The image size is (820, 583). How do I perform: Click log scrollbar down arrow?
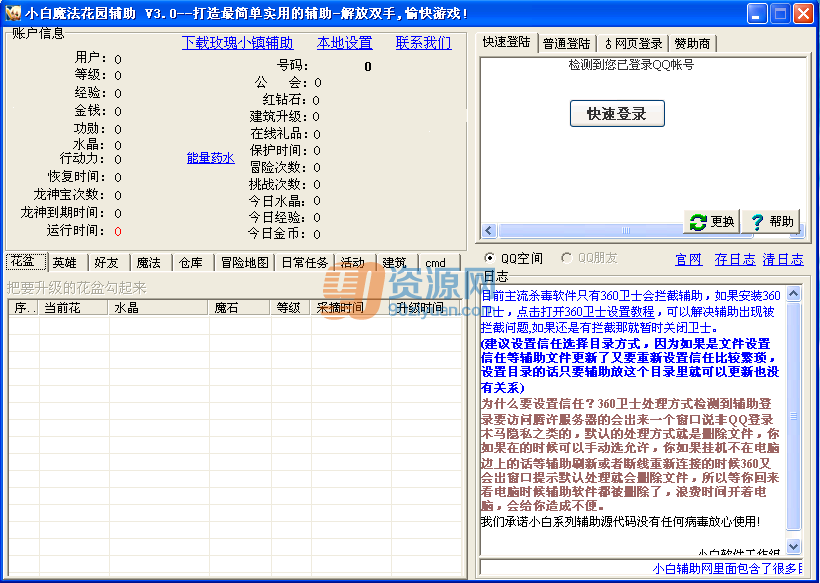(x=793, y=546)
